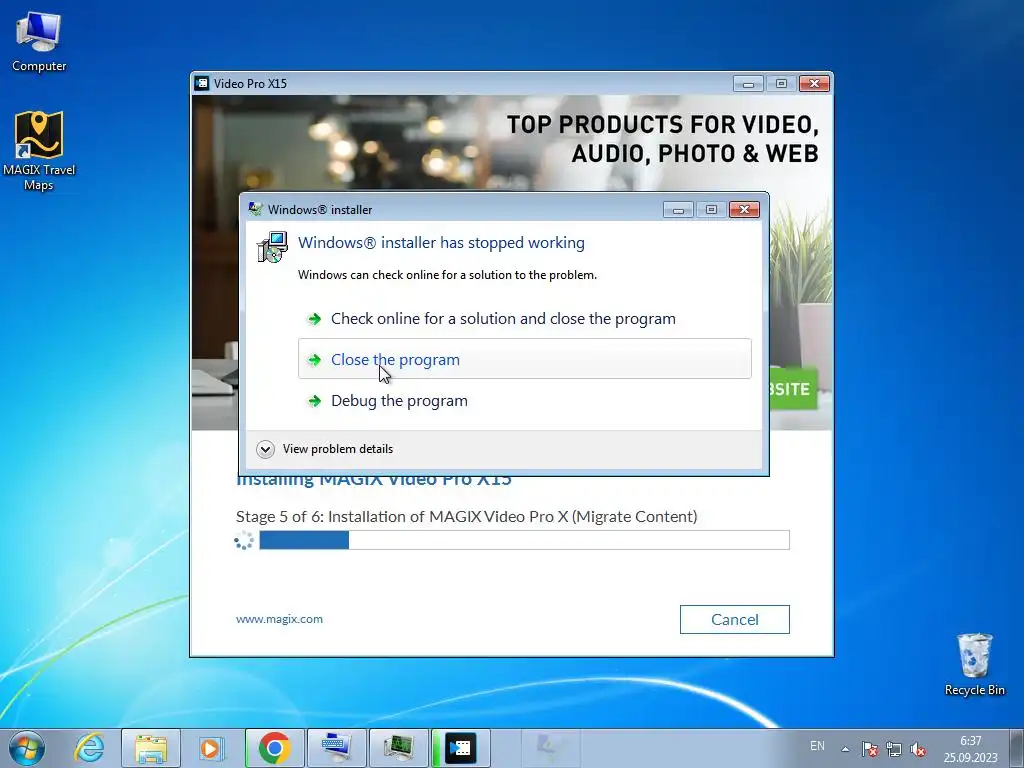
Task: Switch to Windows installer taskbar item
Action: tap(551, 748)
